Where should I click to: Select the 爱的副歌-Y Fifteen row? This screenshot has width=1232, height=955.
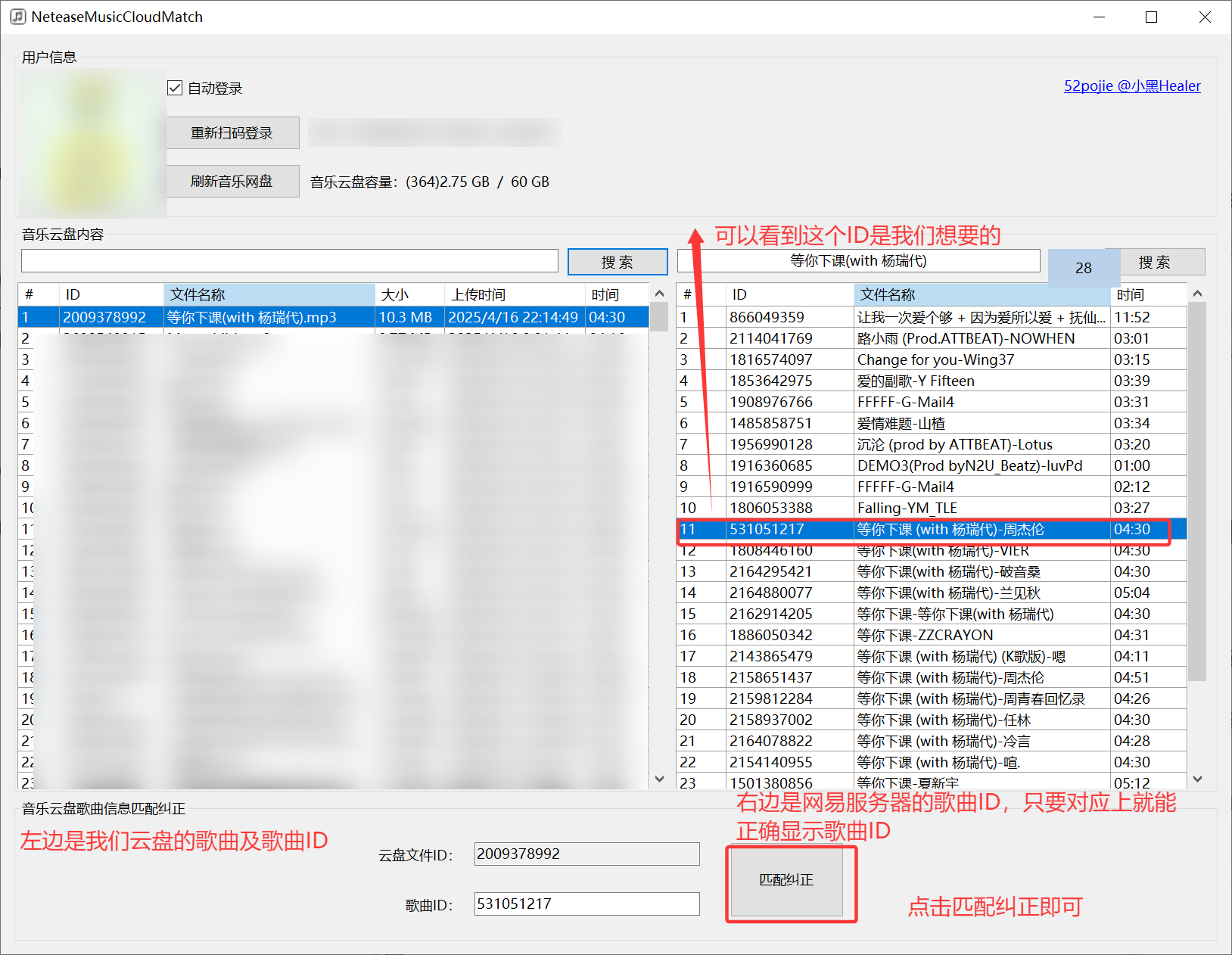(932, 381)
